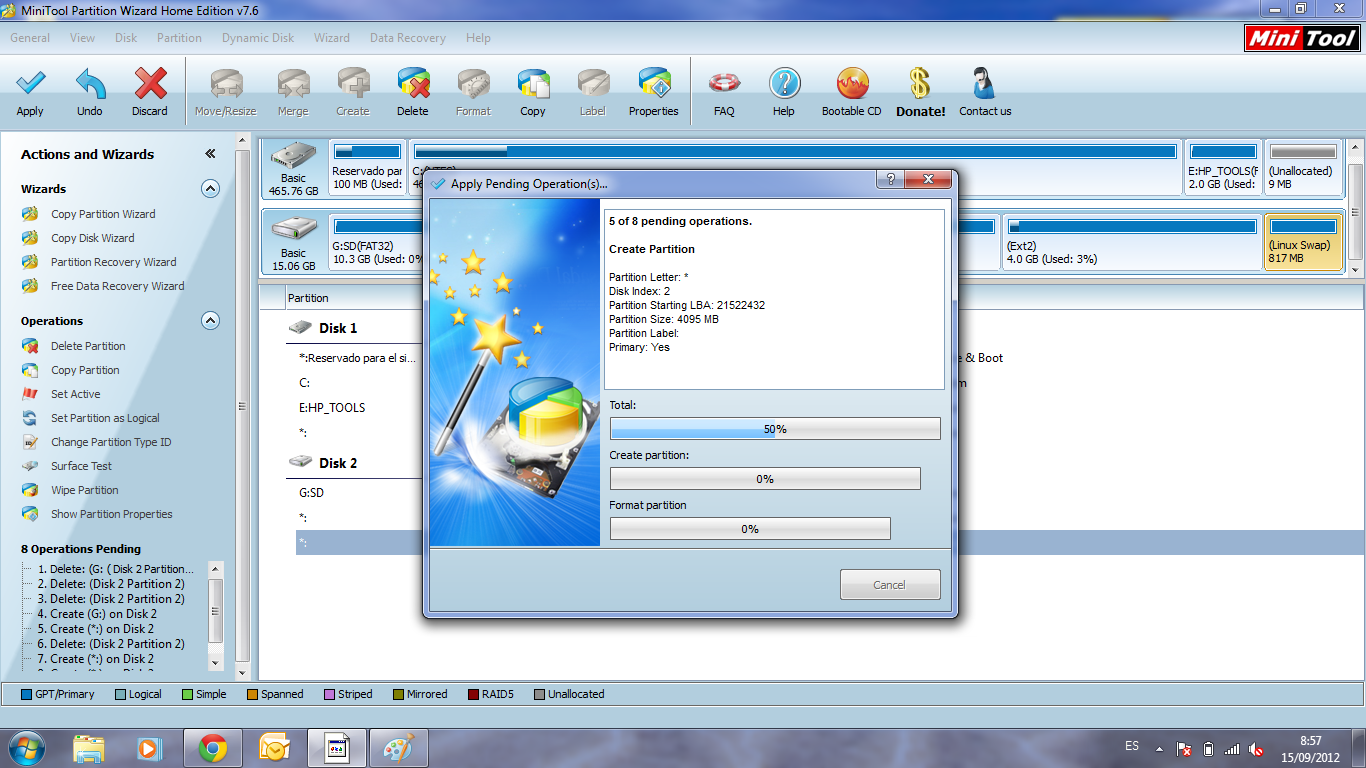Click the Contact us icon
This screenshot has width=1366, height=768.
985,83
